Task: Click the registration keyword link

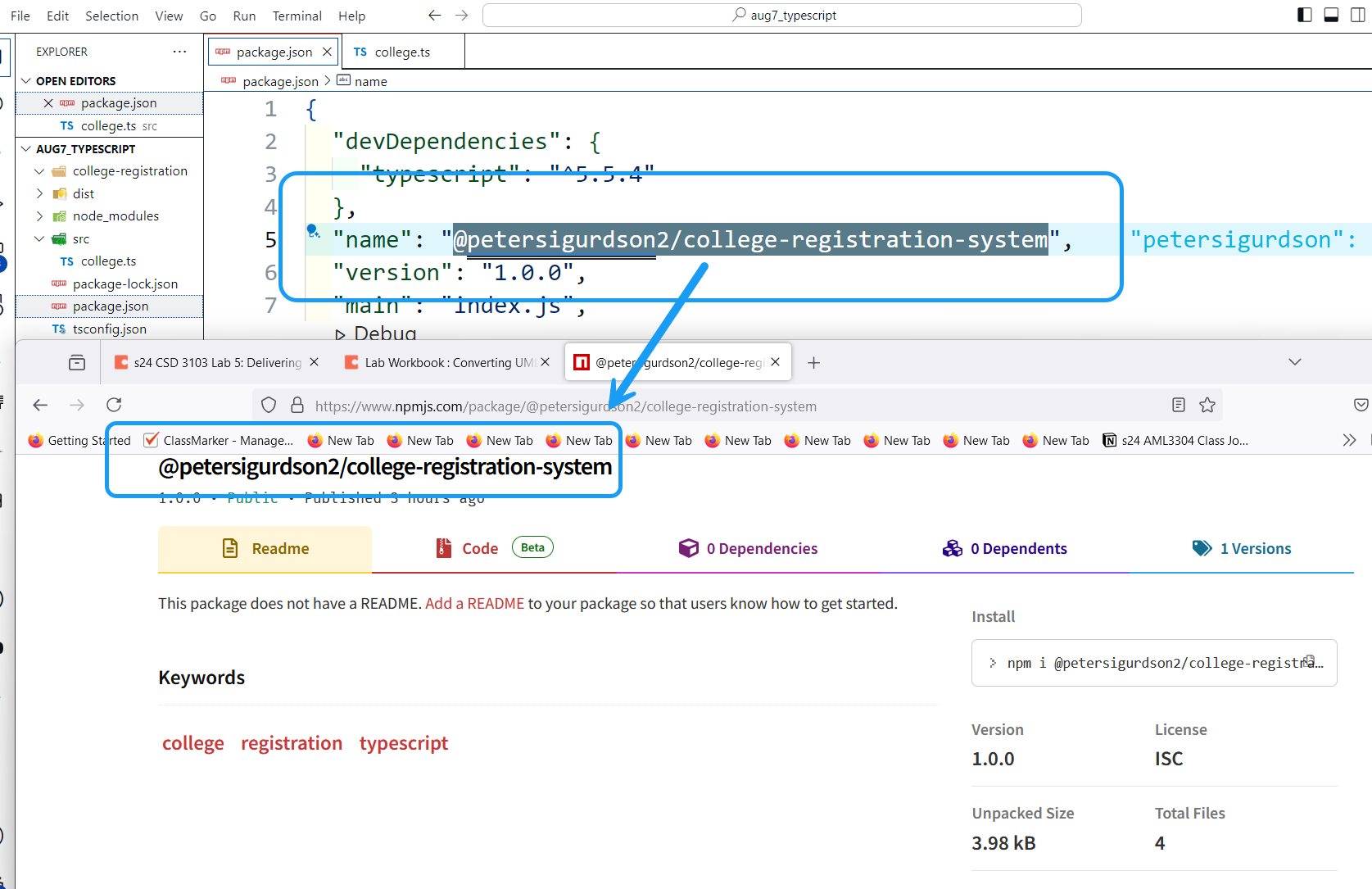Action: (x=292, y=743)
